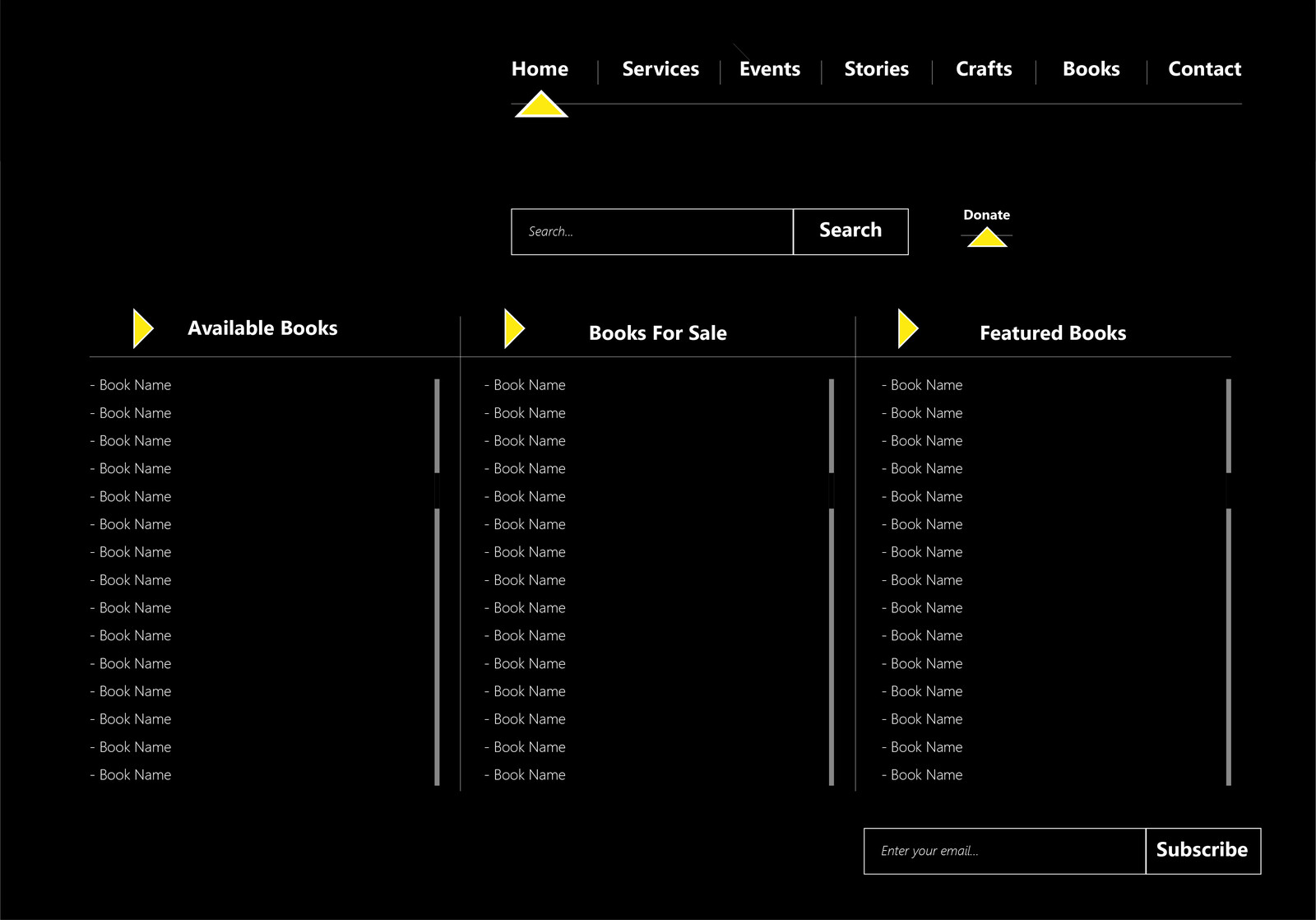Click the Donate link
Viewport: 1316px width, 920px height.
click(987, 215)
